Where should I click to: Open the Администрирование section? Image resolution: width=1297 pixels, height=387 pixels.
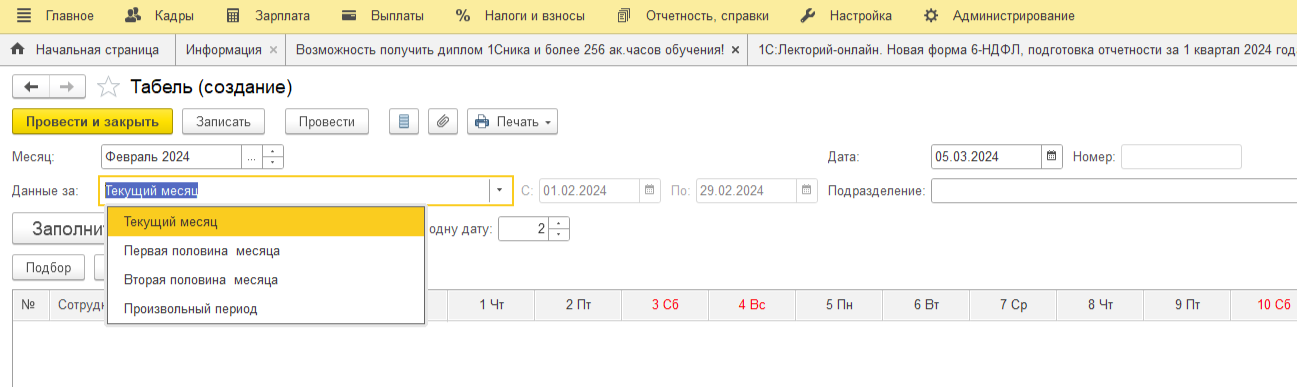click(x=999, y=15)
